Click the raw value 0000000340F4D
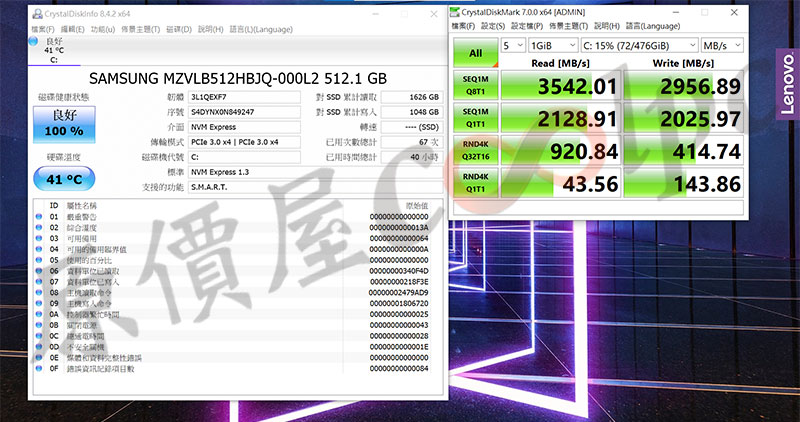 coord(399,271)
